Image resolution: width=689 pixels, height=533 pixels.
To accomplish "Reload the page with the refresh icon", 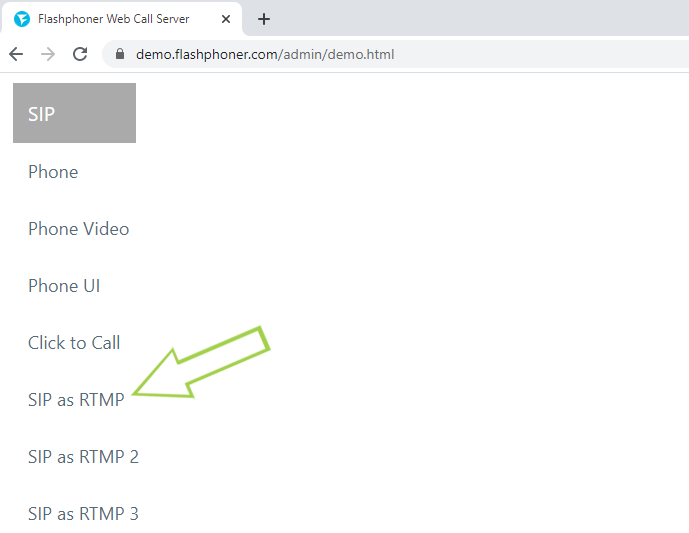I will coord(80,54).
